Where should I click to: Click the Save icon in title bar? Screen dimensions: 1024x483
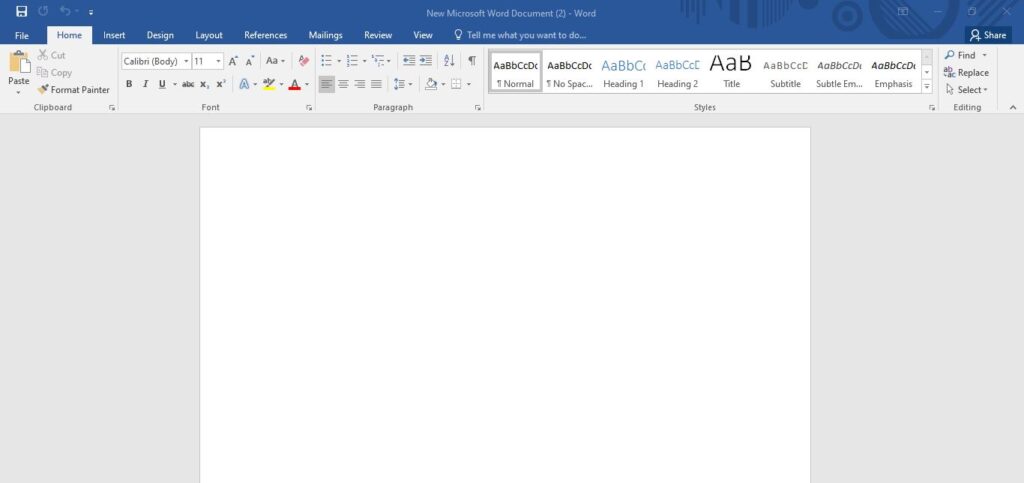[x=21, y=12]
